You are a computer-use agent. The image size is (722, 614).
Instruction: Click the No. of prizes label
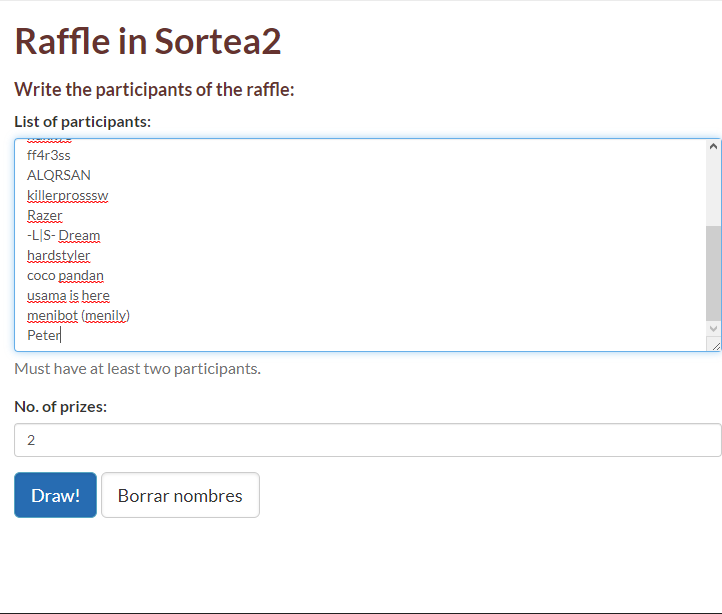coord(61,406)
